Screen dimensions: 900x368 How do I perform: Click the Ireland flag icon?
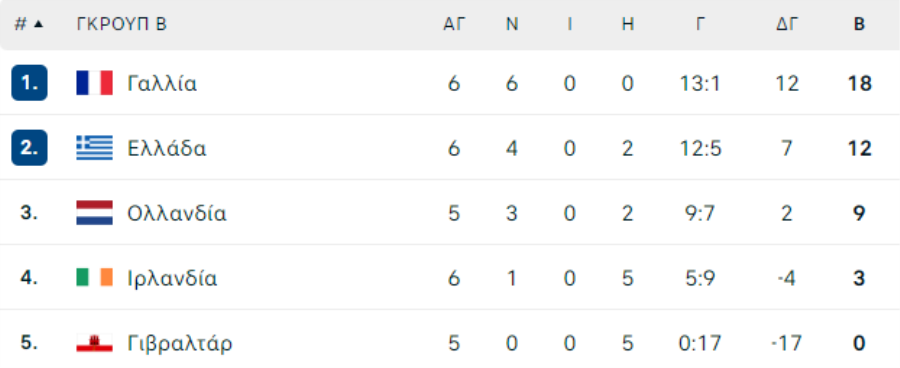pyautogui.click(x=95, y=278)
